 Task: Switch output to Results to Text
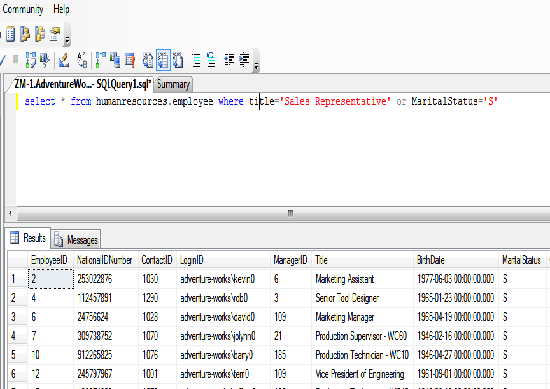148,60
